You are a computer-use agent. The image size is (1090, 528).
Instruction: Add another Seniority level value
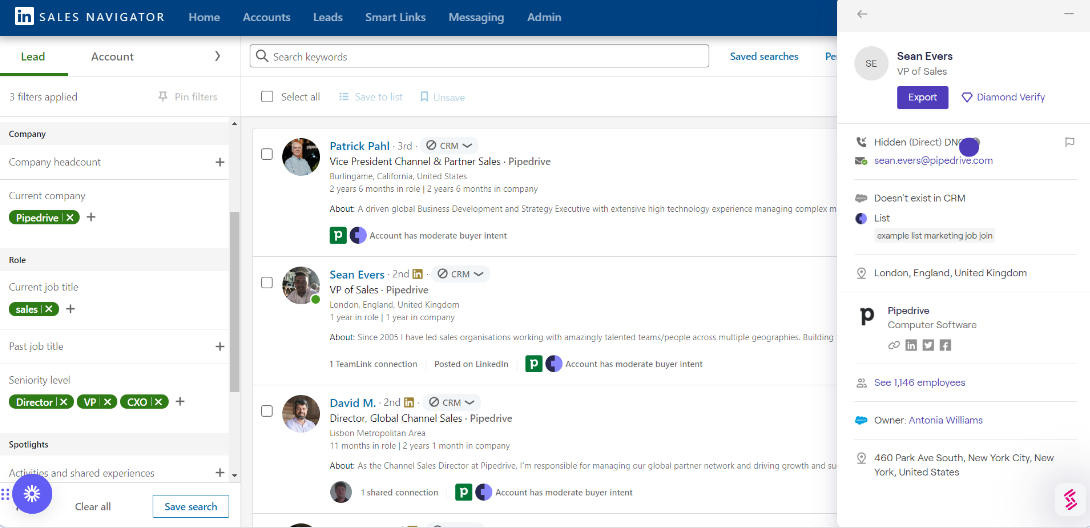coord(179,402)
